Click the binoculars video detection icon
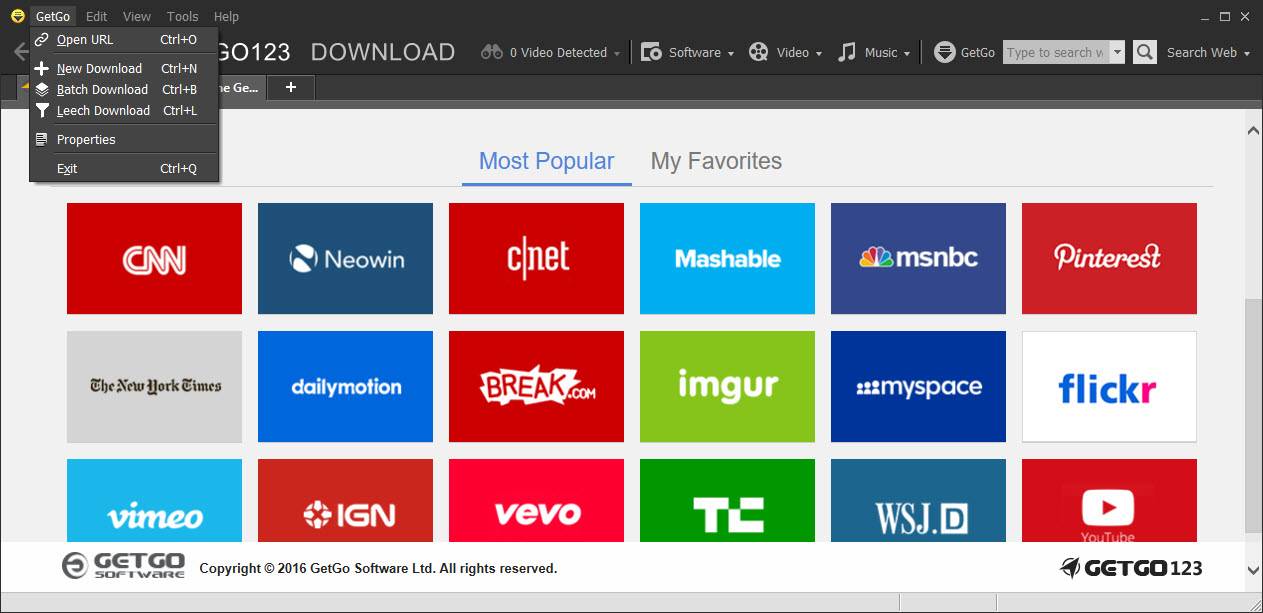This screenshot has height=613, width=1263. (x=491, y=52)
